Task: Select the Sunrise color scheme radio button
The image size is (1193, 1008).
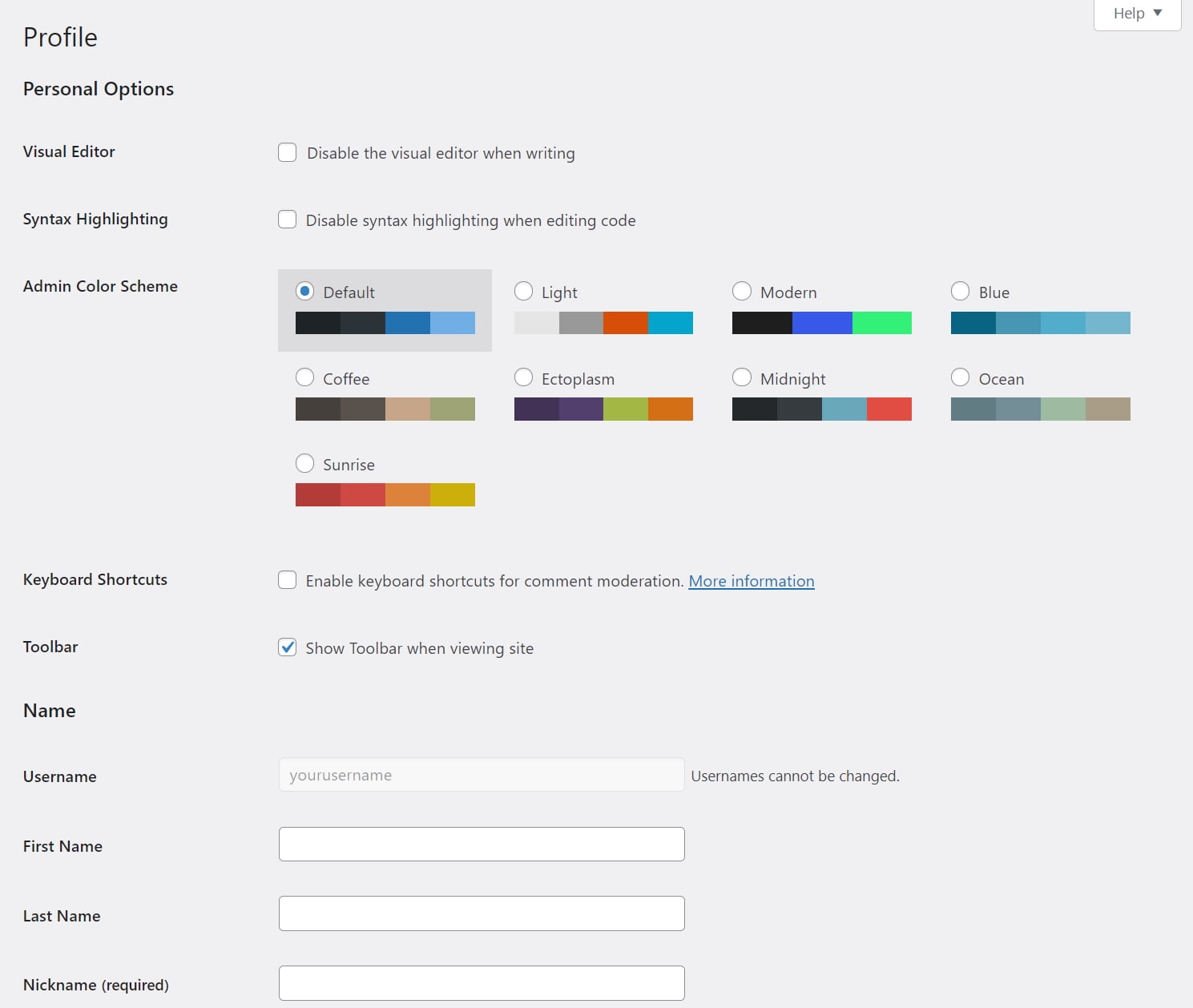Action: [x=304, y=463]
